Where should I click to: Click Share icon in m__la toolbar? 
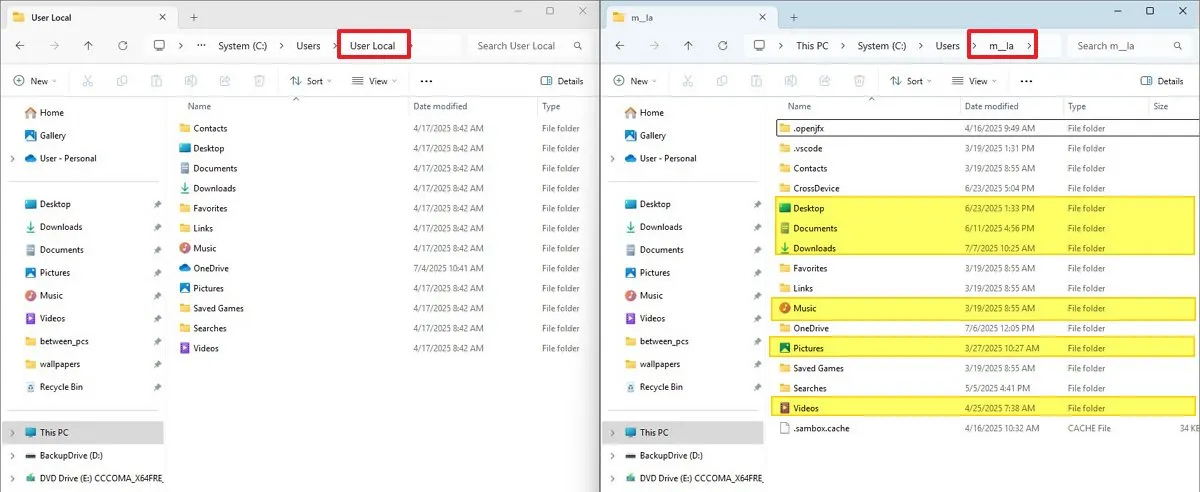[x=824, y=81]
